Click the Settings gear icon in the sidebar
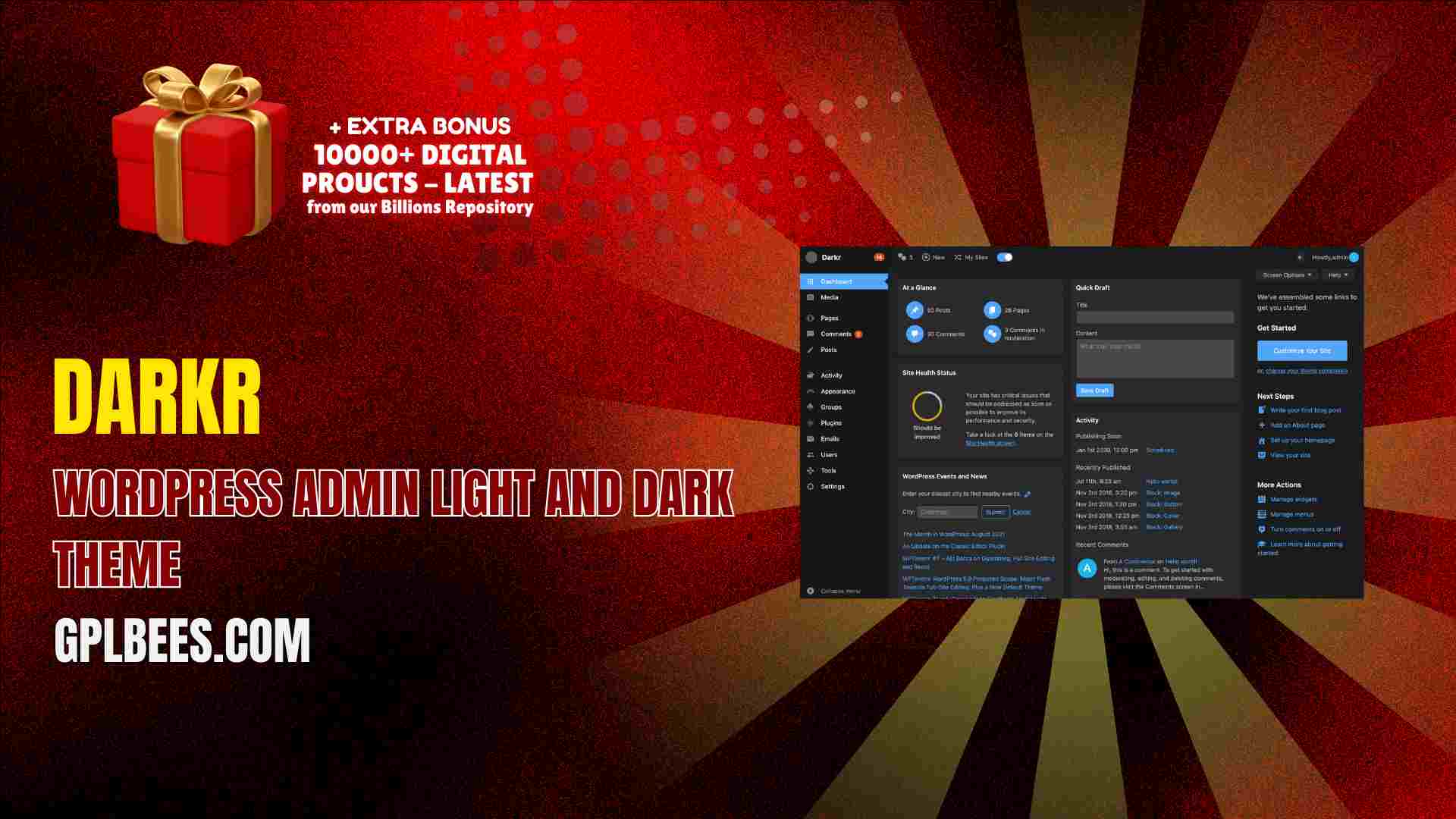 (811, 487)
